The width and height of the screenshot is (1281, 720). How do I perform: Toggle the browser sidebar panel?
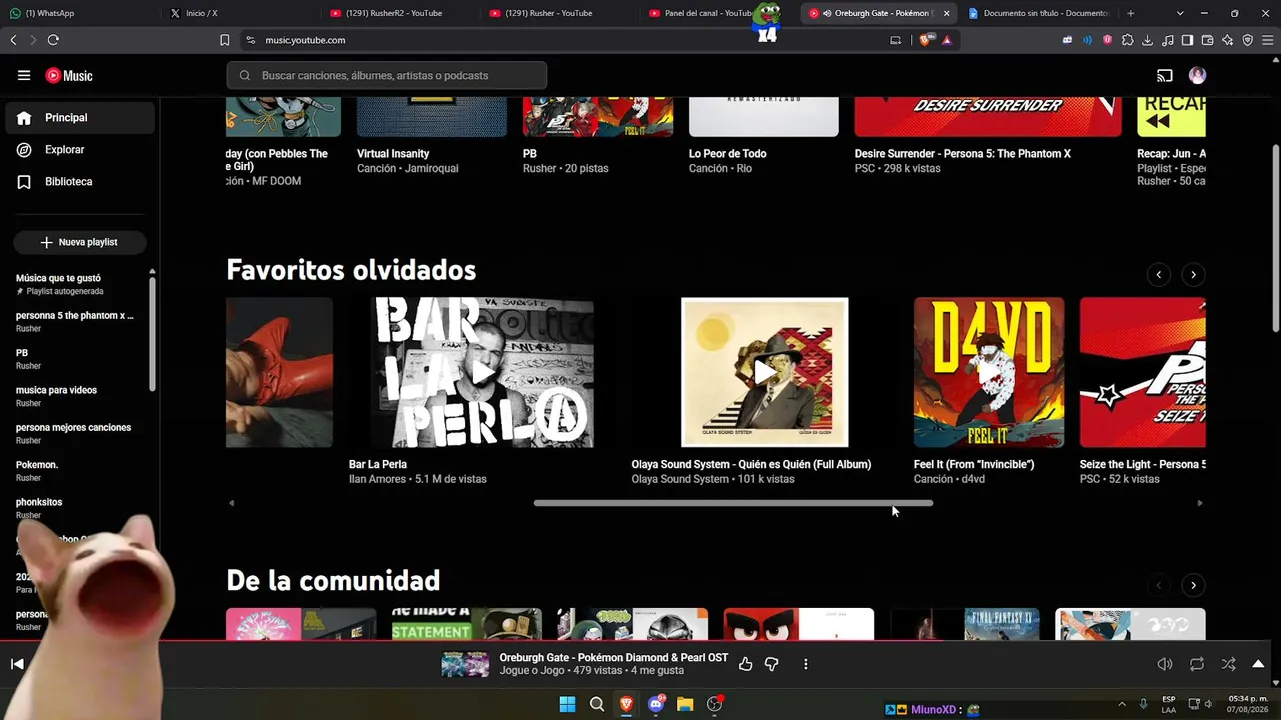1187,40
